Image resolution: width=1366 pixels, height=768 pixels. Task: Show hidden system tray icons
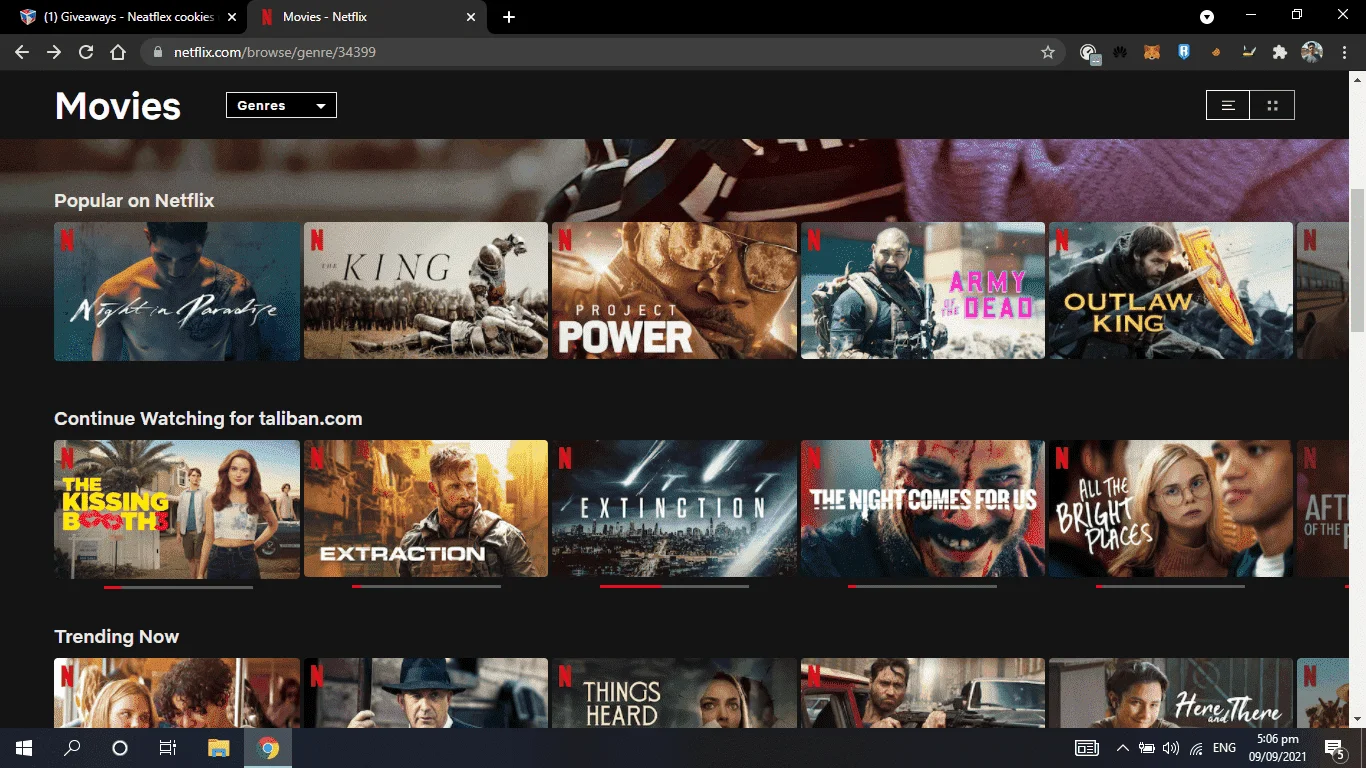1122,748
